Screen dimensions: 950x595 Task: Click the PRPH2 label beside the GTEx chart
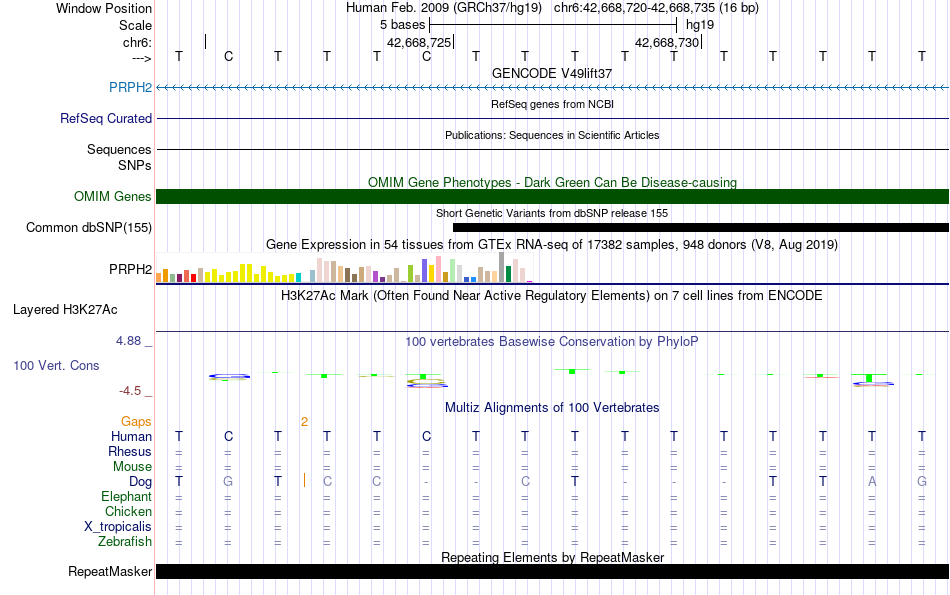point(130,269)
